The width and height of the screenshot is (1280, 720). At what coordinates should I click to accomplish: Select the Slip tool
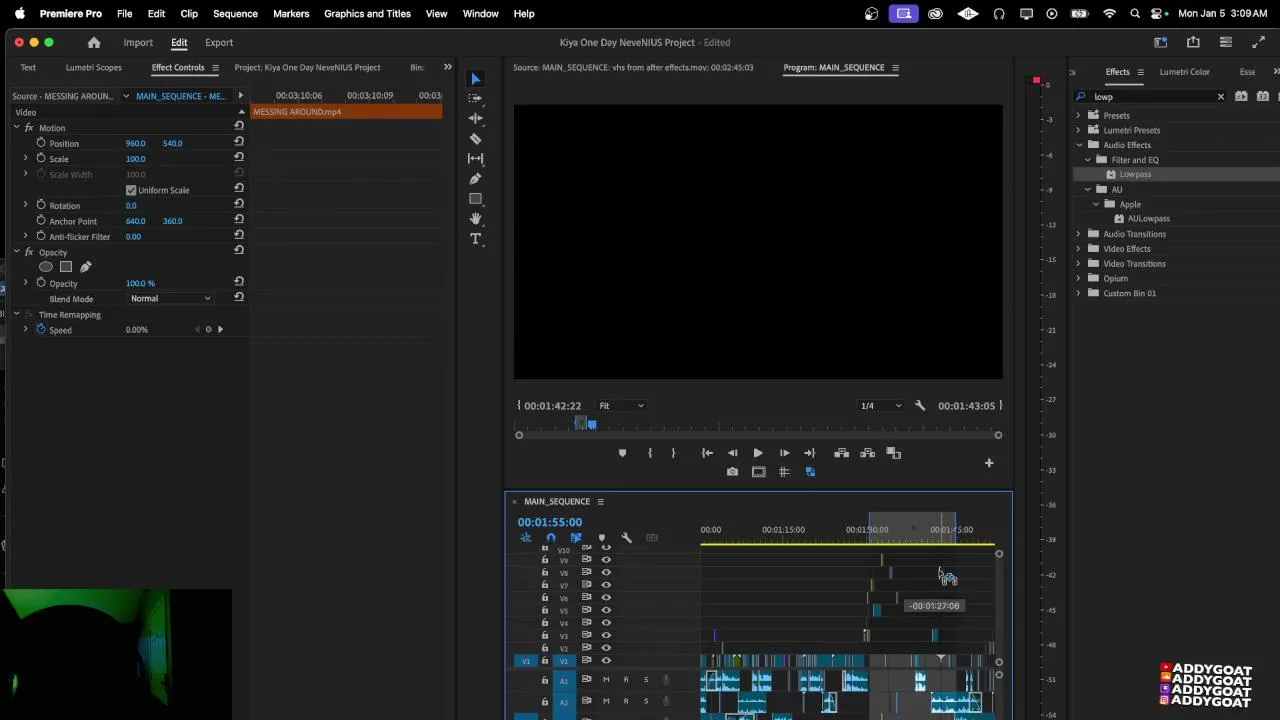tap(476, 158)
